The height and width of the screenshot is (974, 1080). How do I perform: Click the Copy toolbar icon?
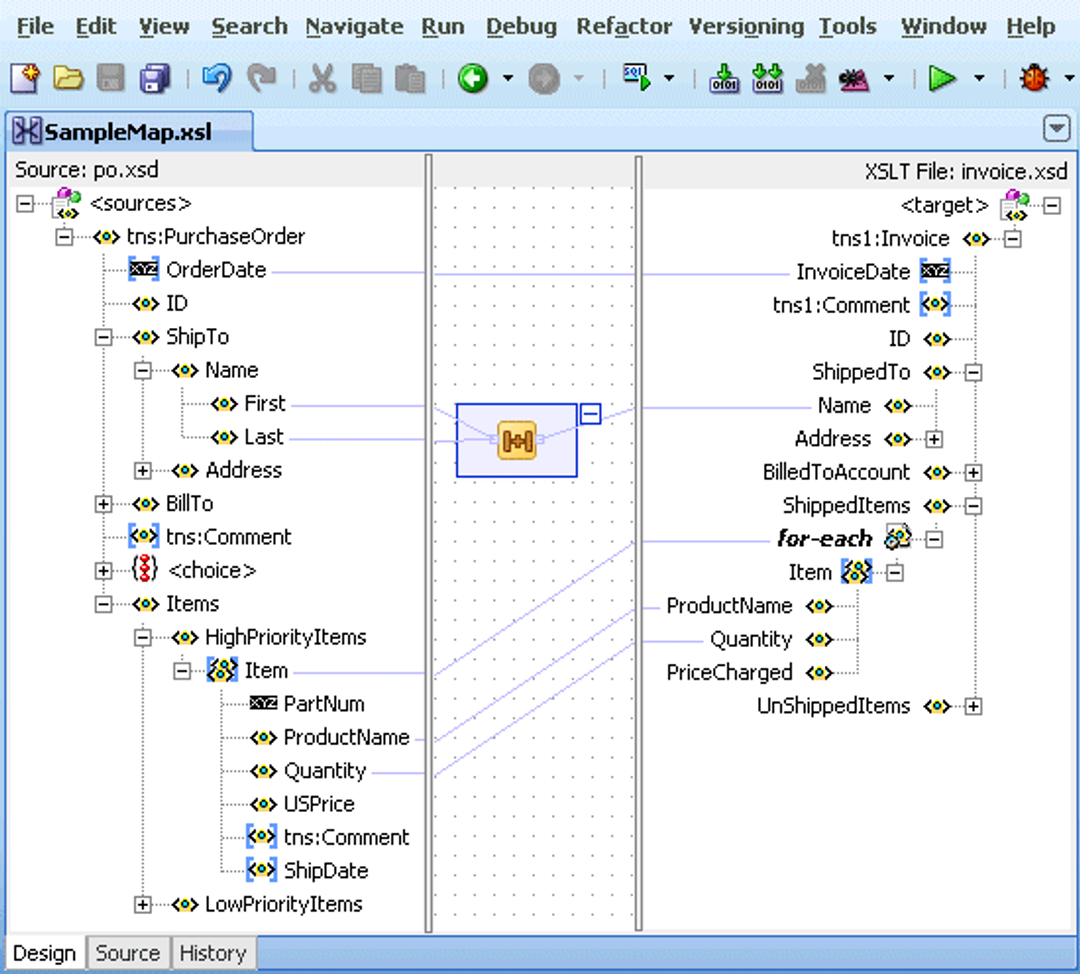point(365,79)
